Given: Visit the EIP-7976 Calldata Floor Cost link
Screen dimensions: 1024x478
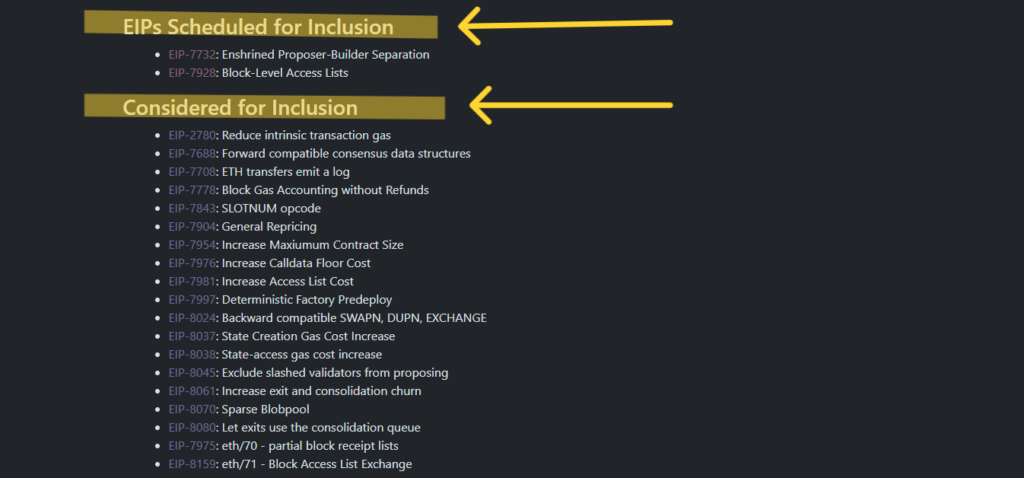Looking at the screenshot, I should point(191,263).
